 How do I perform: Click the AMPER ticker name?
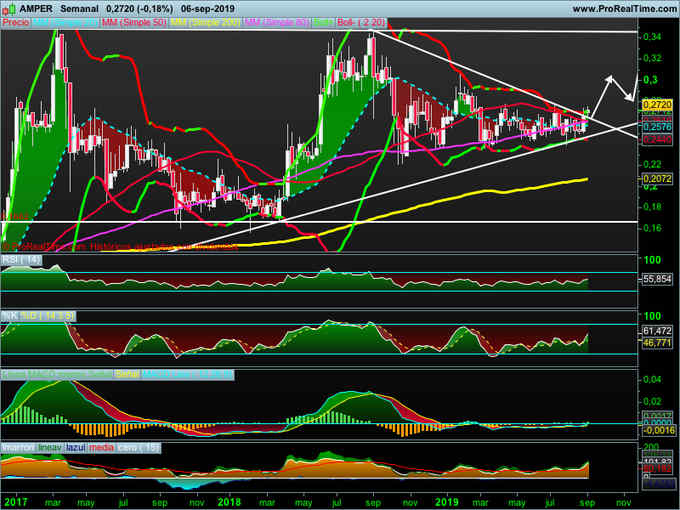pos(36,9)
